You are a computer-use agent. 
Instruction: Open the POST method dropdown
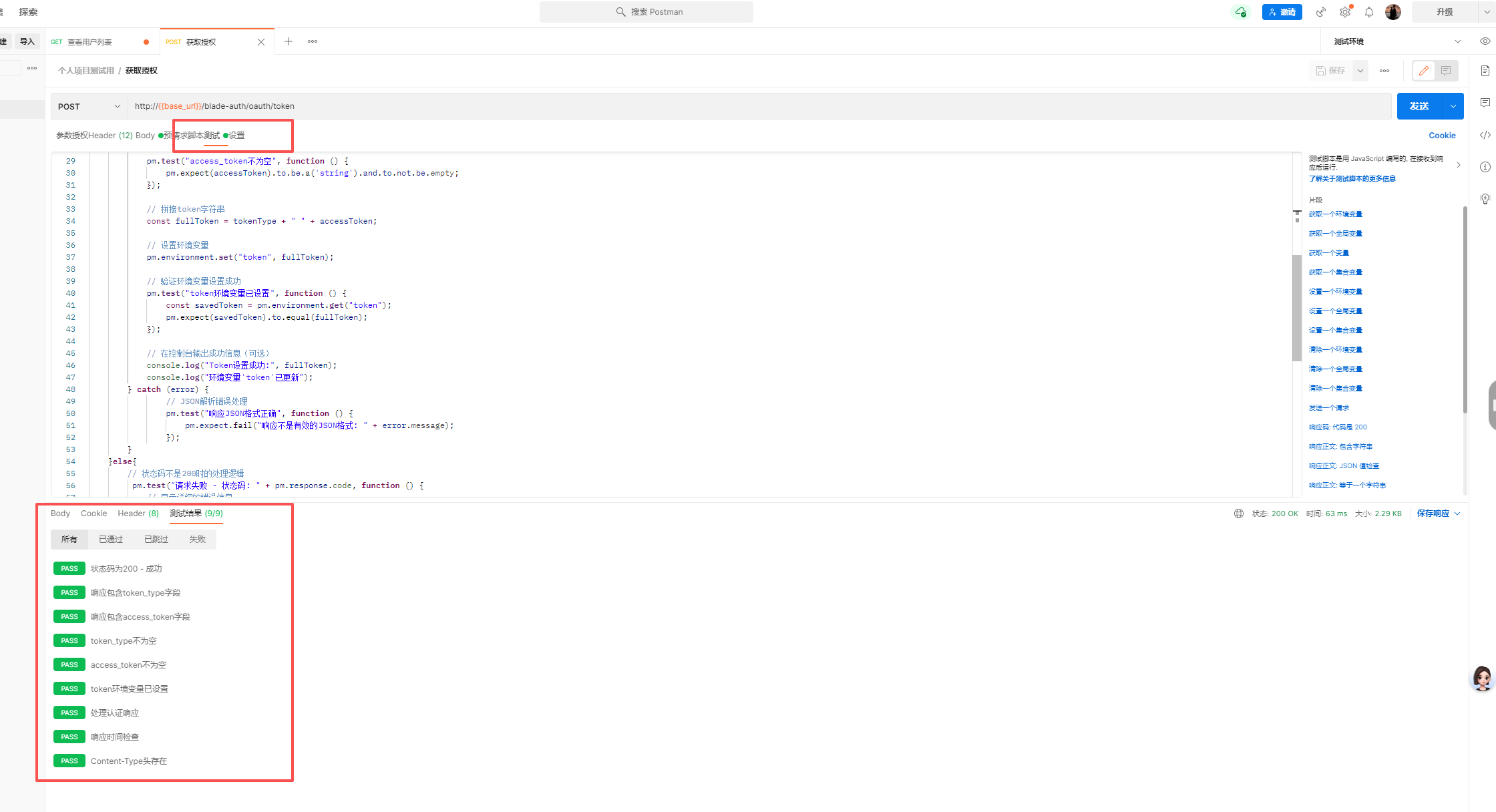click(89, 107)
